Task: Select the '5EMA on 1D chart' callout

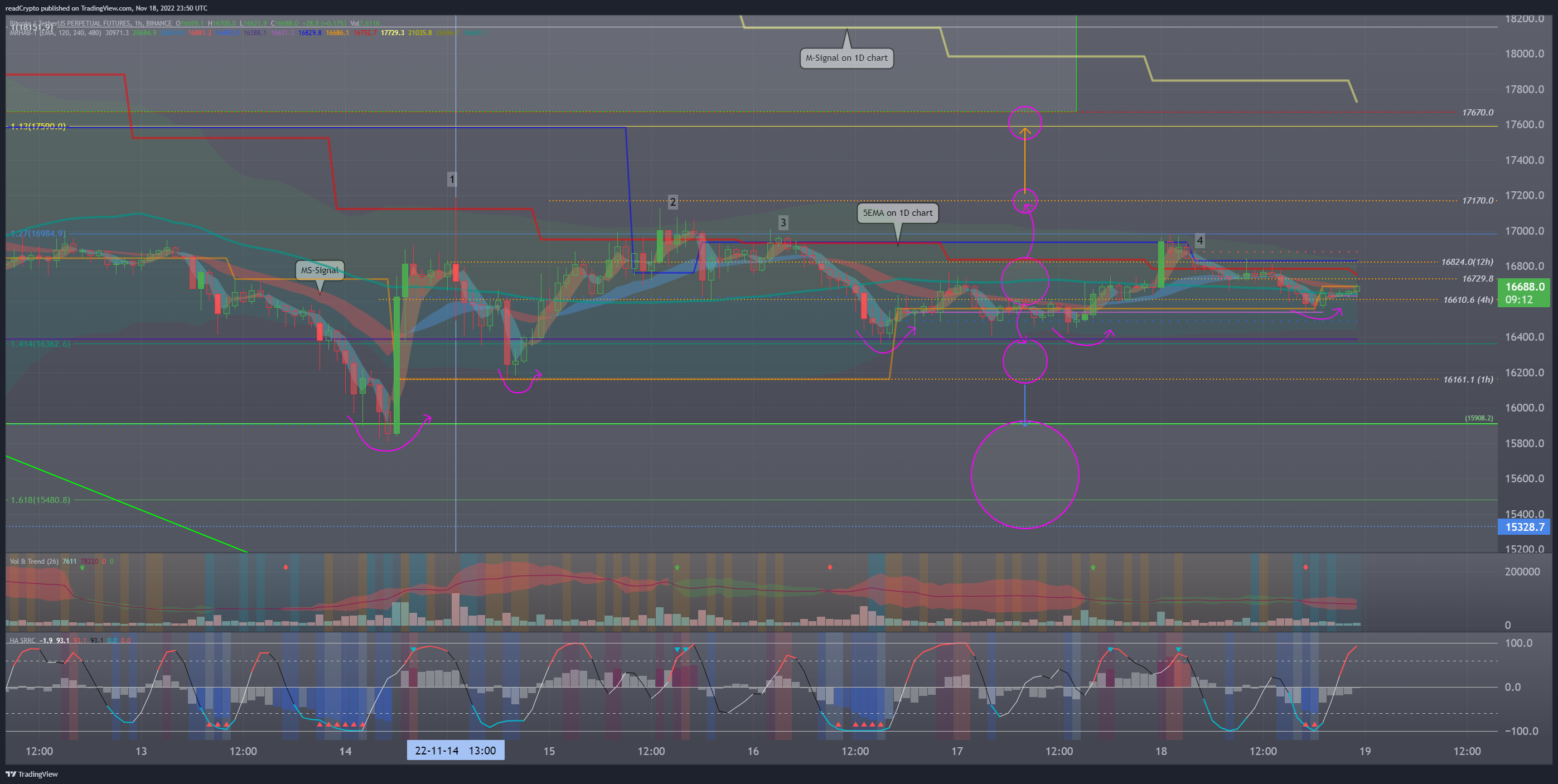Action: pyautogui.click(x=898, y=213)
